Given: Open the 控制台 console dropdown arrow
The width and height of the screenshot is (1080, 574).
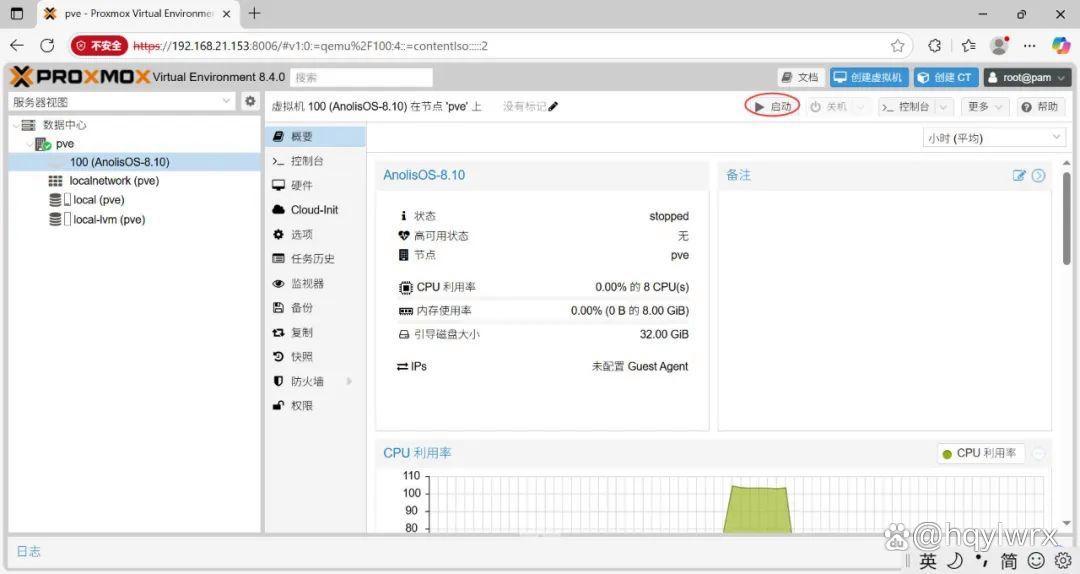Looking at the screenshot, I should point(944,107).
